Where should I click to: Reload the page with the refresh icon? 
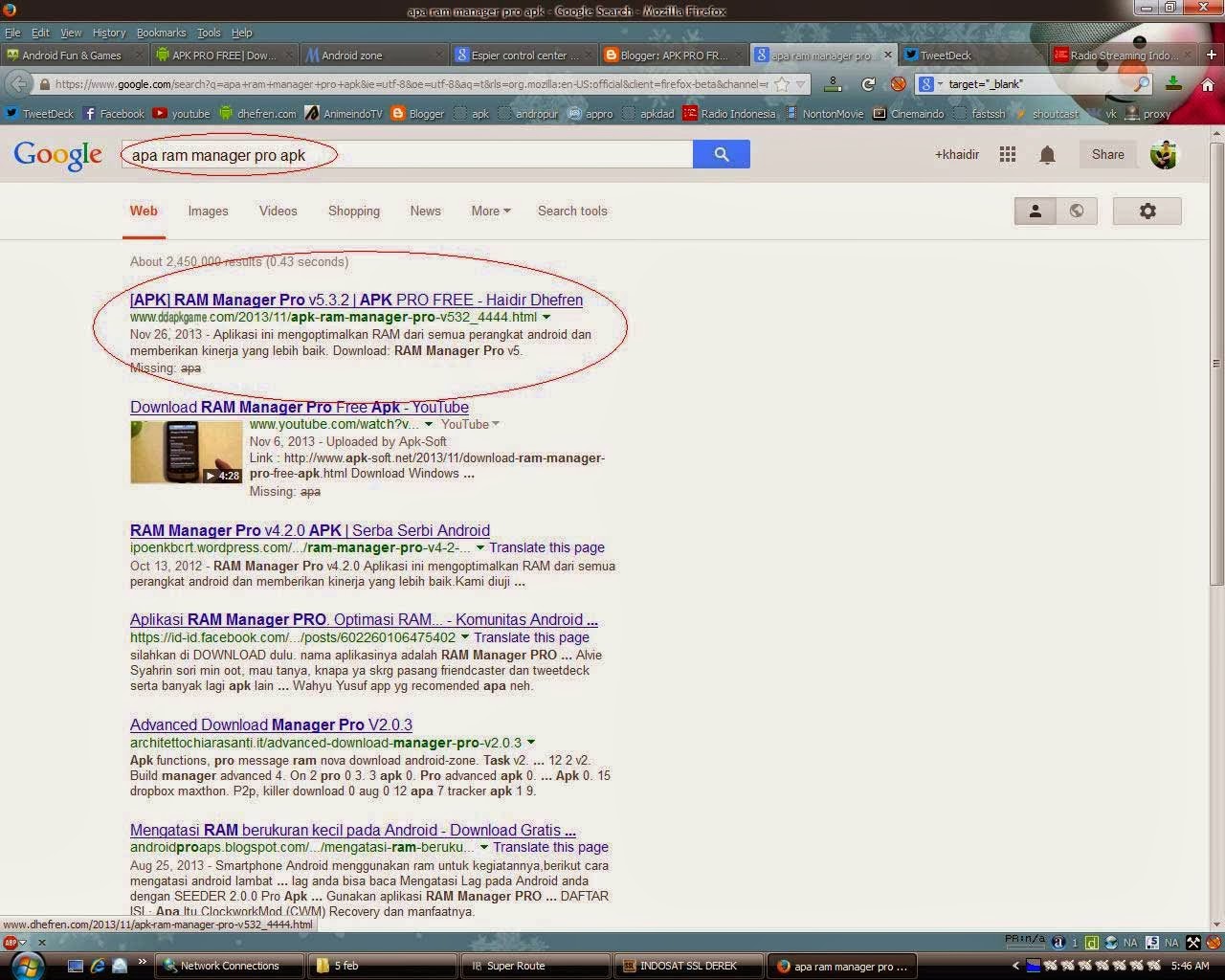(x=868, y=84)
